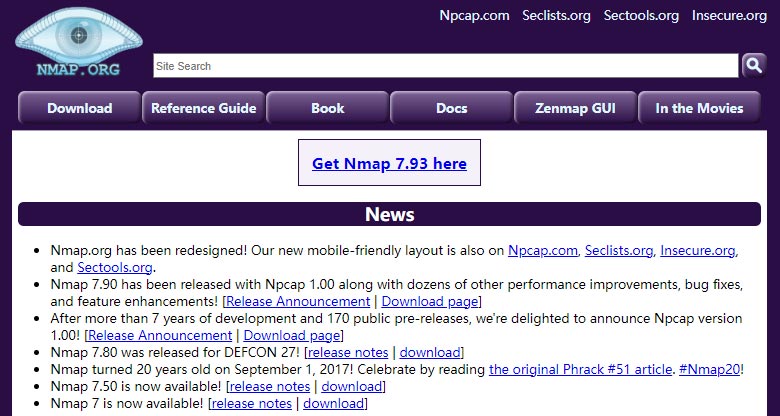Image resolution: width=780 pixels, height=416 pixels.
Task: Click download for Nmap 7.50
Action: [x=352, y=386]
